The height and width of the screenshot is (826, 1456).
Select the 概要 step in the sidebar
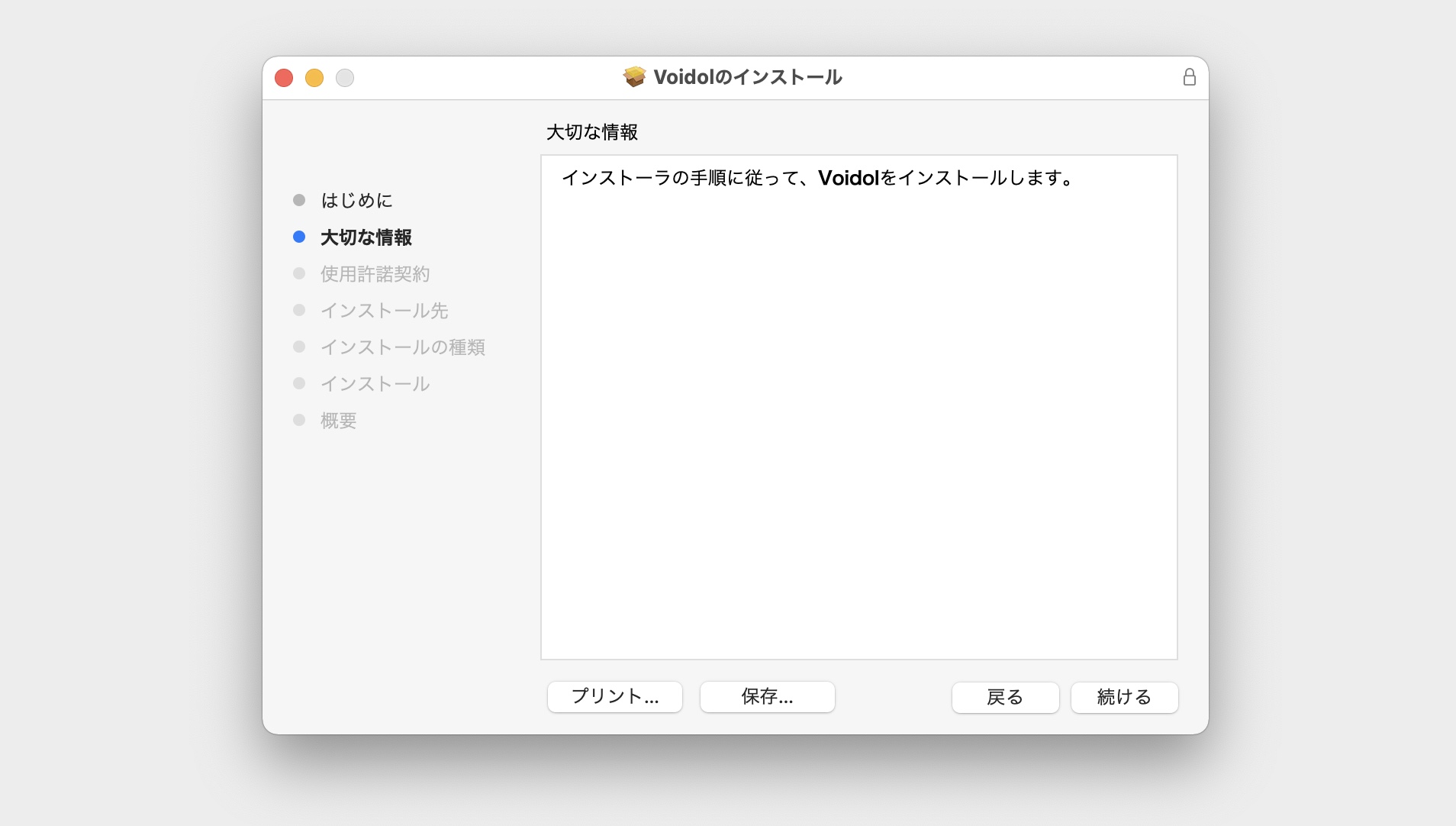[339, 420]
